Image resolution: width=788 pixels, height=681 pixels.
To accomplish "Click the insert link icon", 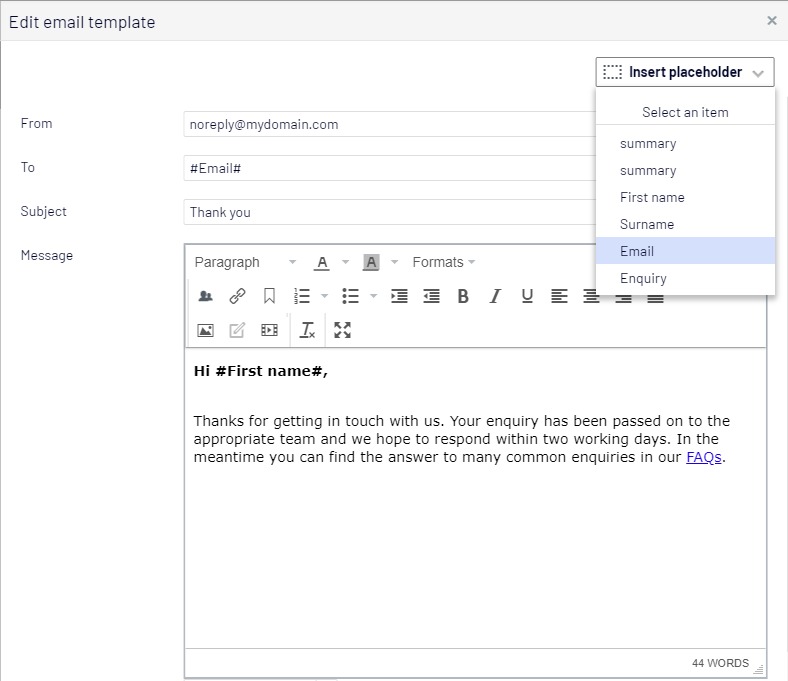I will [x=237, y=296].
